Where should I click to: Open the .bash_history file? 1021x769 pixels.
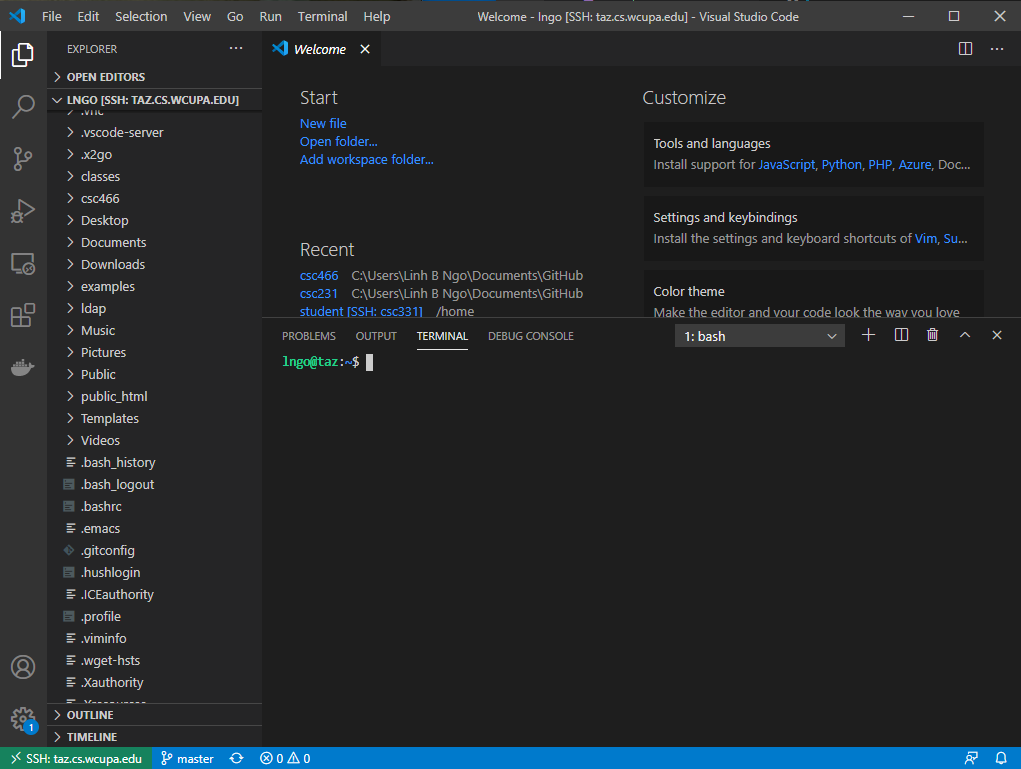pyautogui.click(x=155, y=462)
